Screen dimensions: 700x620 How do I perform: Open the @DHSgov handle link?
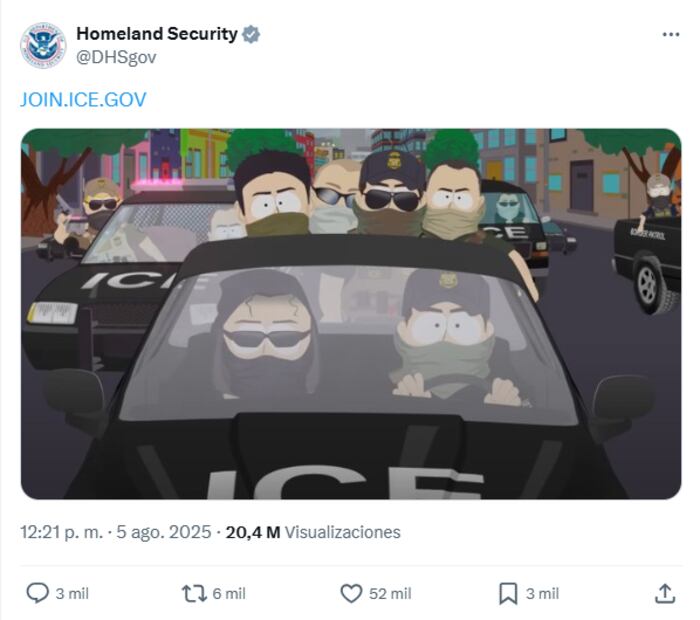(x=116, y=57)
